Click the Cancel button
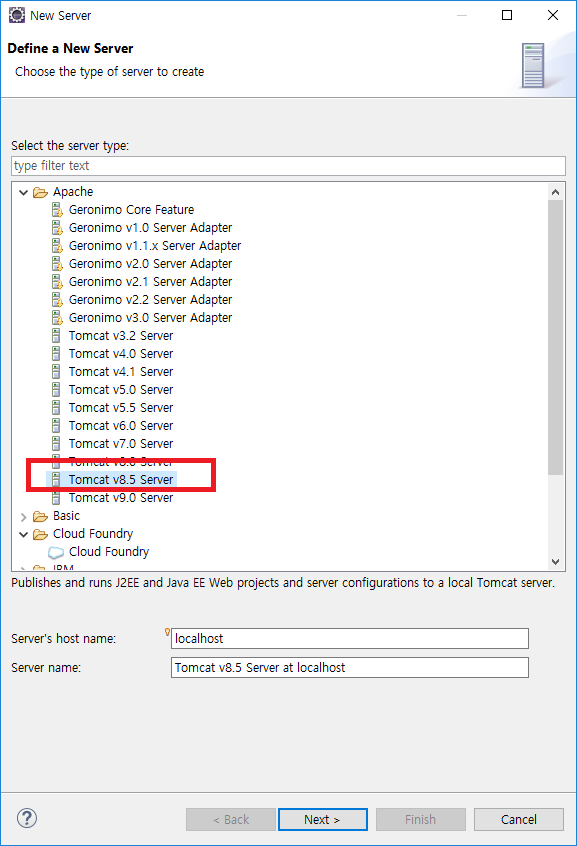The image size is (577, 846). tap(519, 820)
